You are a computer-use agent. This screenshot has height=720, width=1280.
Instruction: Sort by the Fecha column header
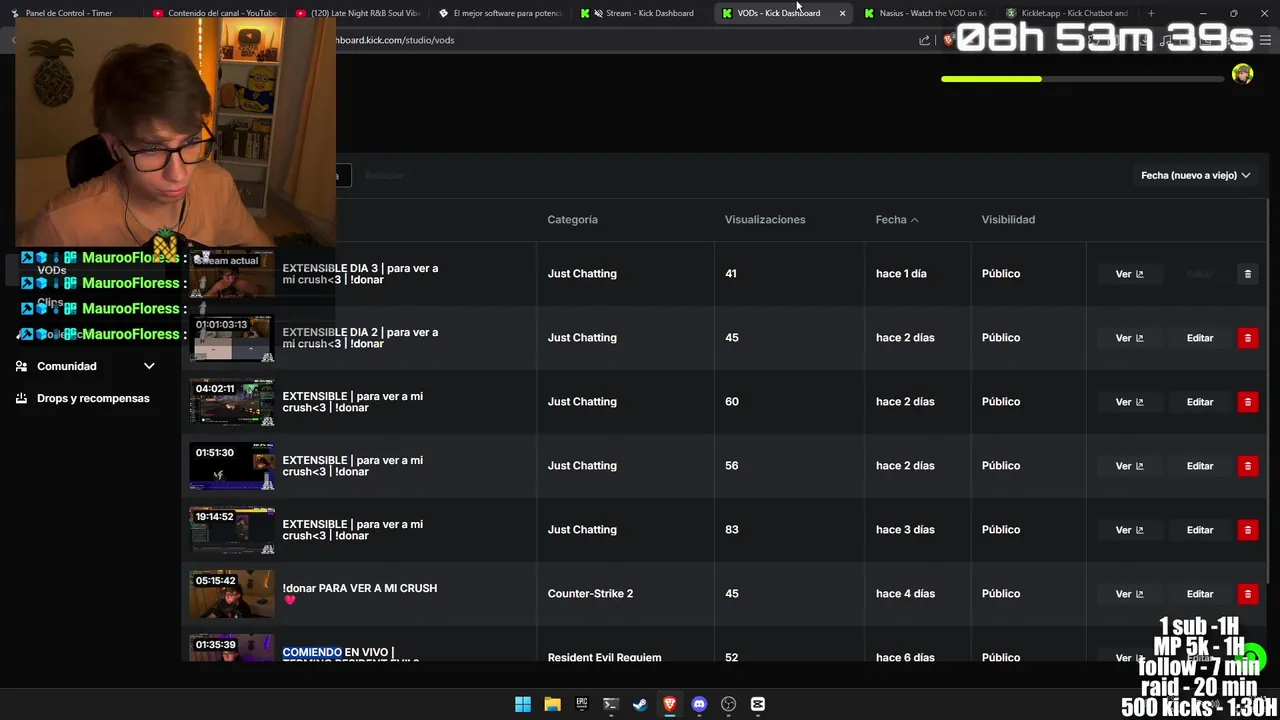point(897,219)
